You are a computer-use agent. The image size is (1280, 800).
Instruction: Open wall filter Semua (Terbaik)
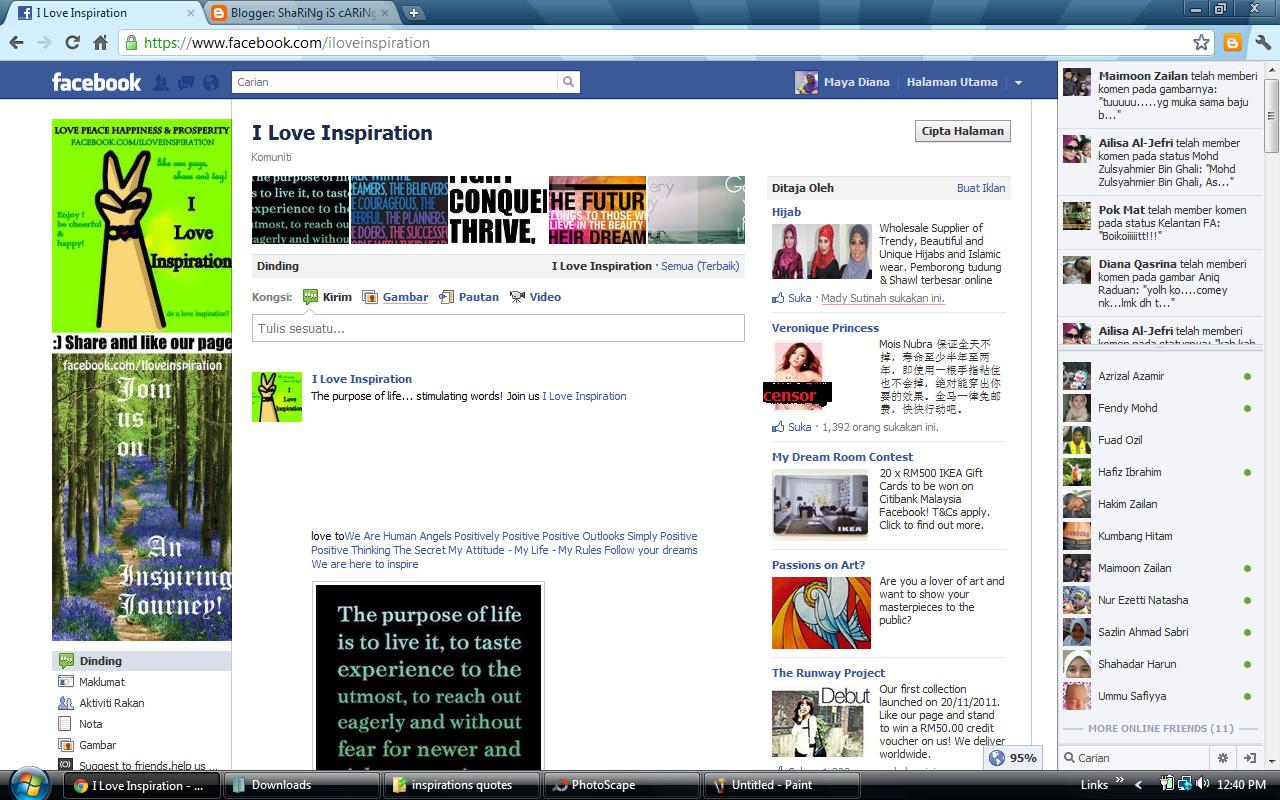coord(700,266)
